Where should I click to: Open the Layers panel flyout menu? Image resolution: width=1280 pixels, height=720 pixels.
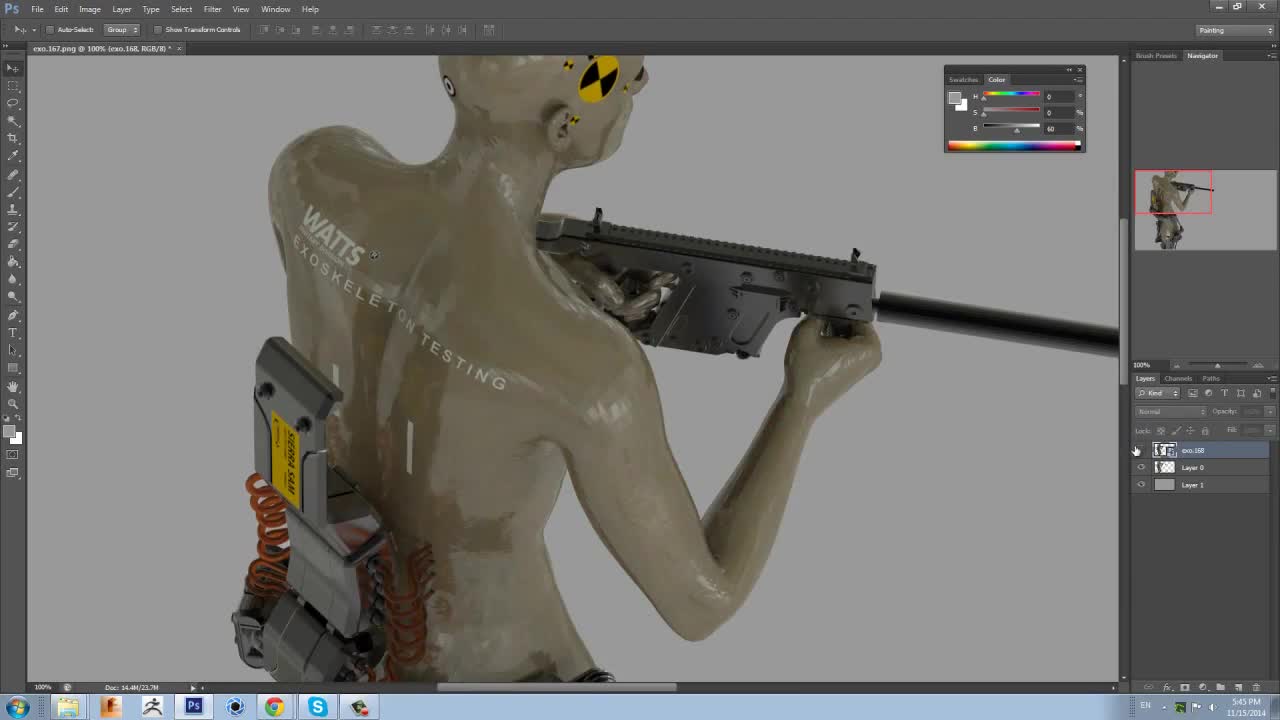(x=1271, y=378)
